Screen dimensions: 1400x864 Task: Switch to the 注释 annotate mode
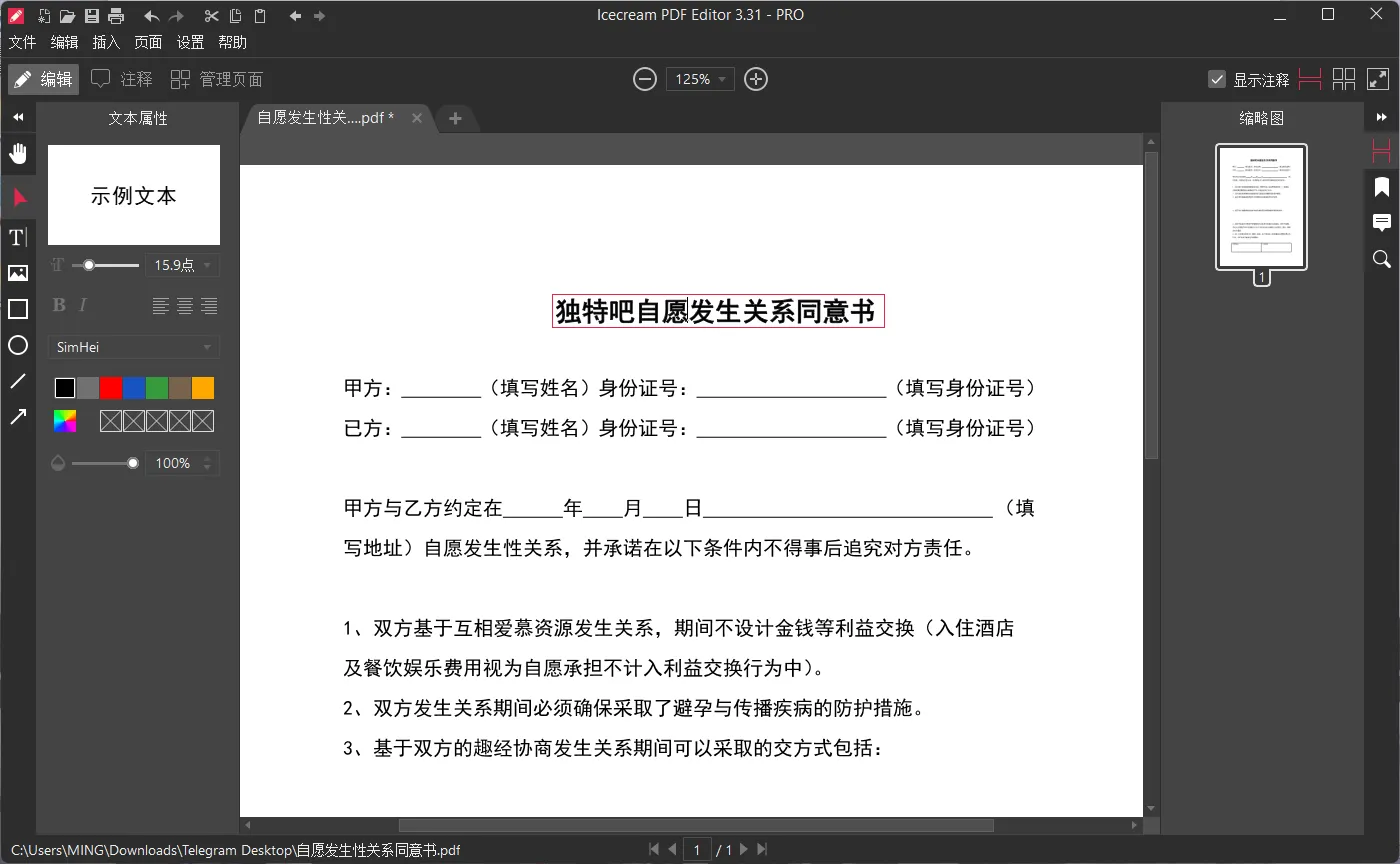(x=122, y=79)
